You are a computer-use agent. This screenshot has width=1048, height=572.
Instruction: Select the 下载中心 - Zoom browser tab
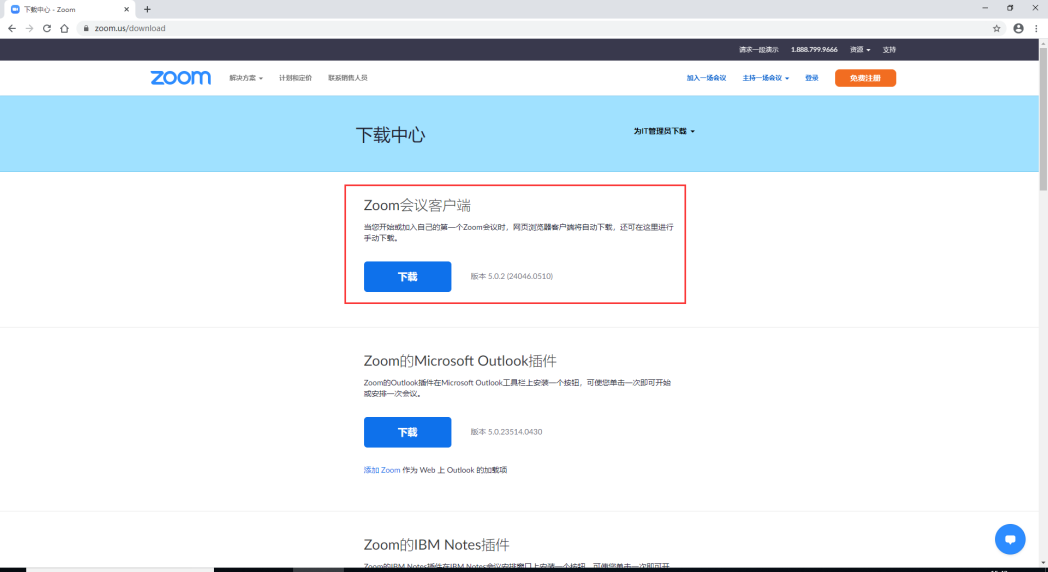point(70,9)
